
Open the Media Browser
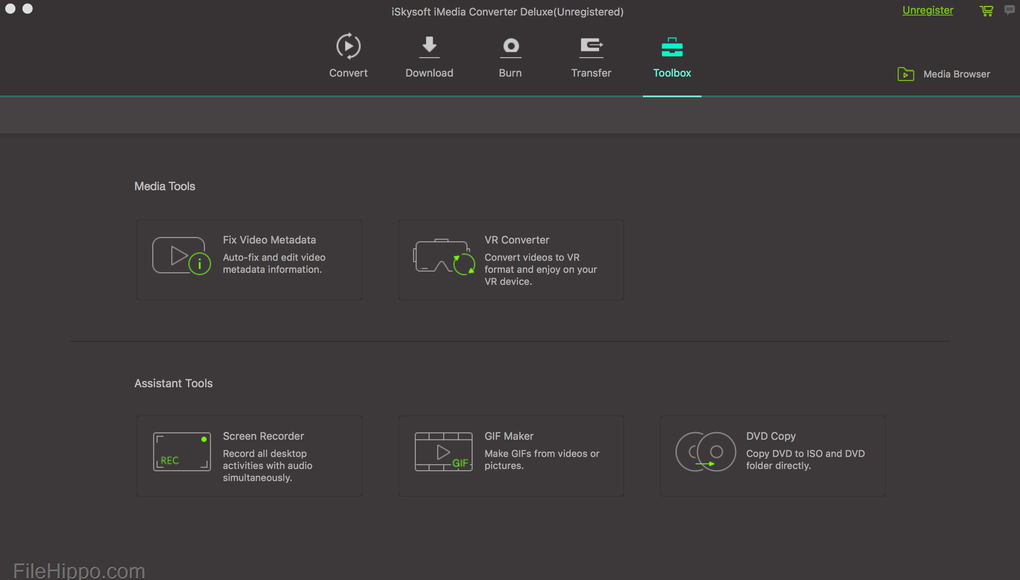(944, 74)
